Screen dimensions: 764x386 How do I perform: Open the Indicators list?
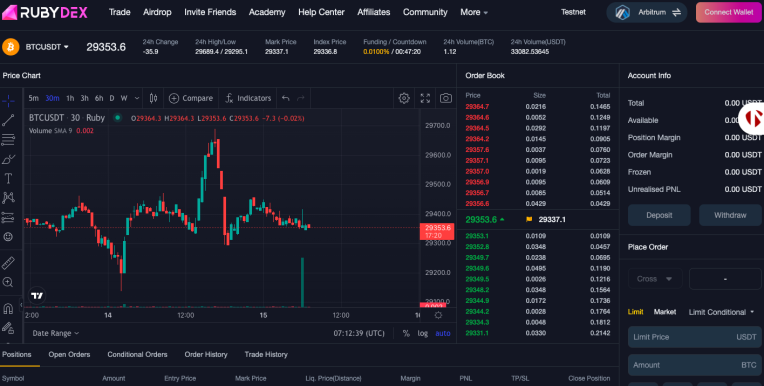[x=248, y=98]
